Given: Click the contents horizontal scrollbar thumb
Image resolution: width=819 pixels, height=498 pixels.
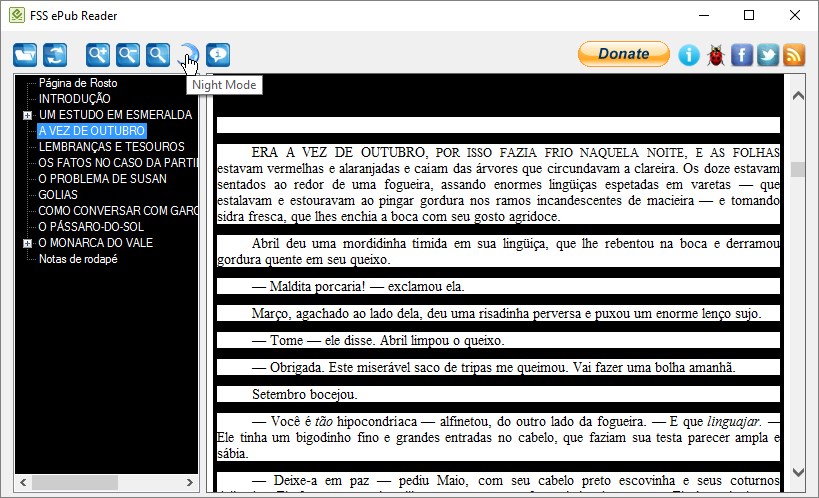Looking at the screenshot, I should pos(75,483).
